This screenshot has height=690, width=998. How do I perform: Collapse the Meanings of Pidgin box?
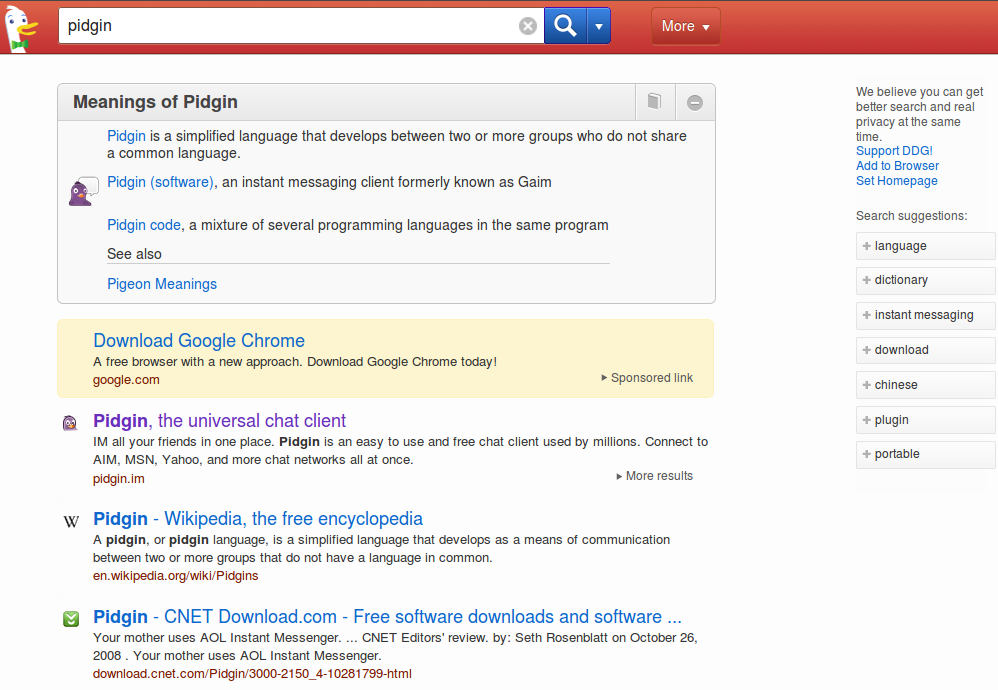(695, 102)
